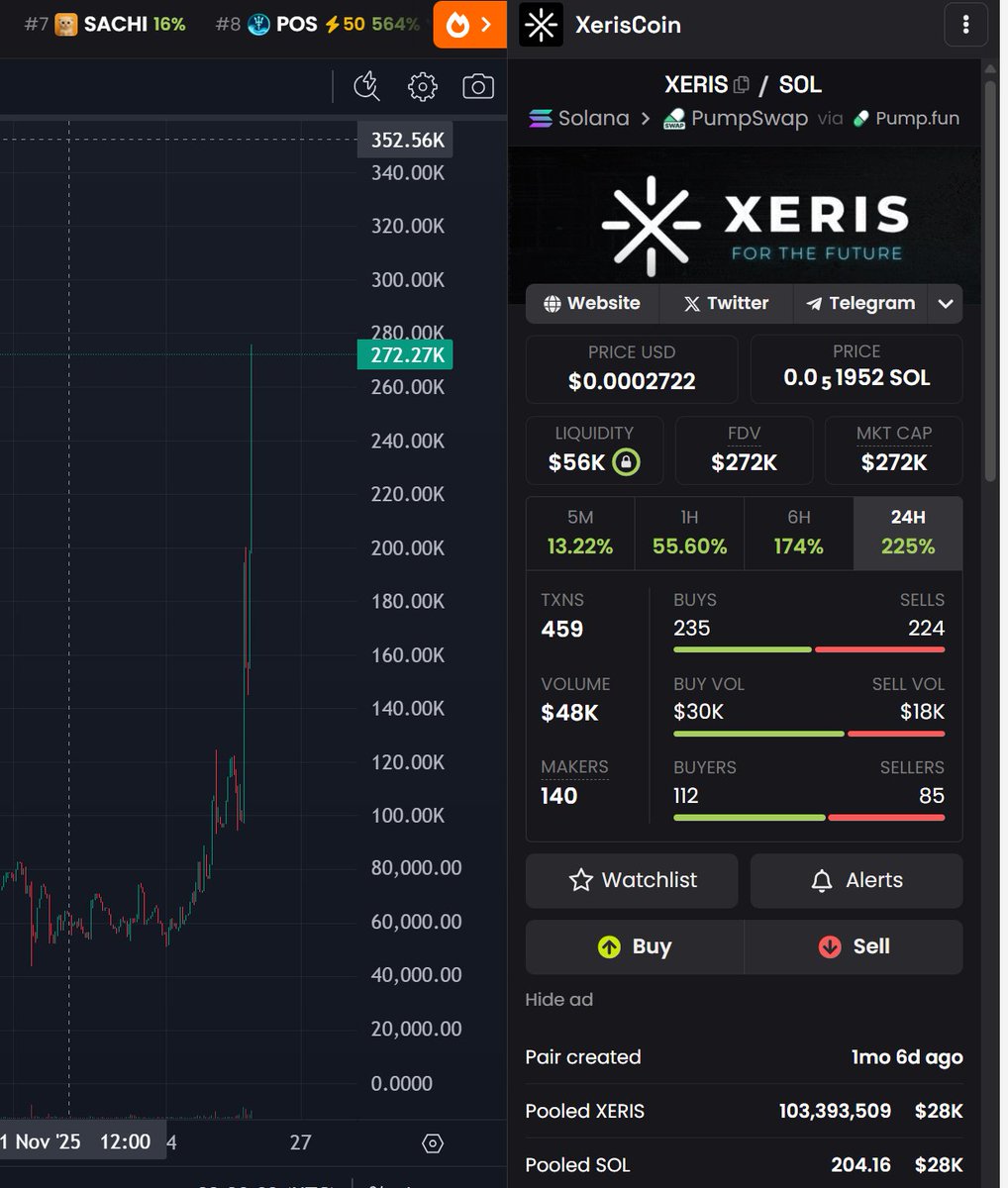Open the orange trending fire button
Screen dimensions: 1008x1188
coord(469,25)
